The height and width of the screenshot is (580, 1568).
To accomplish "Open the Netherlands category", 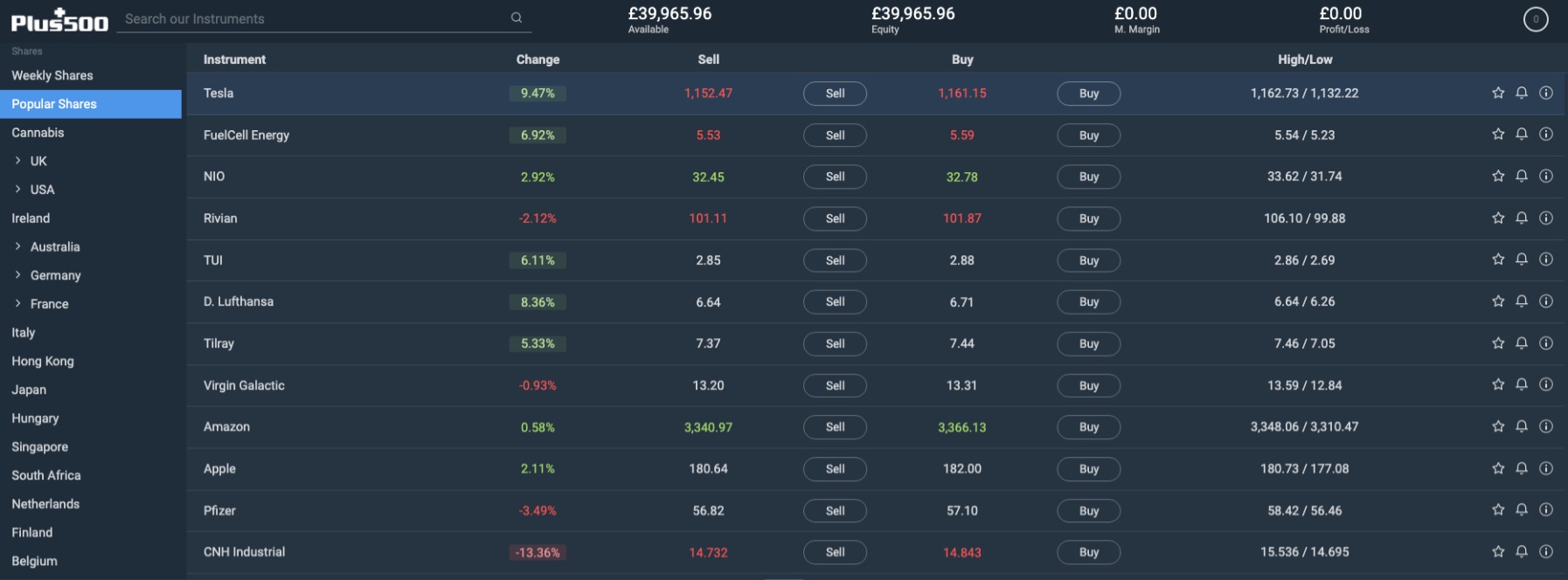I will click(x=45, y=504).
